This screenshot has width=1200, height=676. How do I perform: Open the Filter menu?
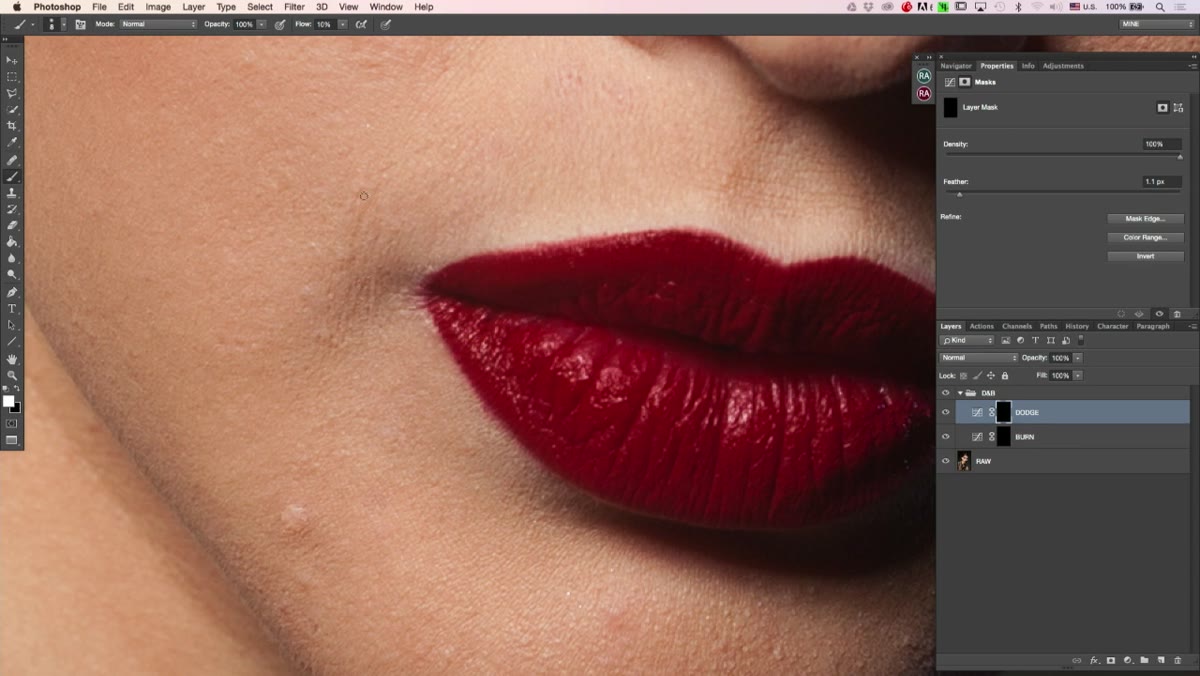point(294,7)
